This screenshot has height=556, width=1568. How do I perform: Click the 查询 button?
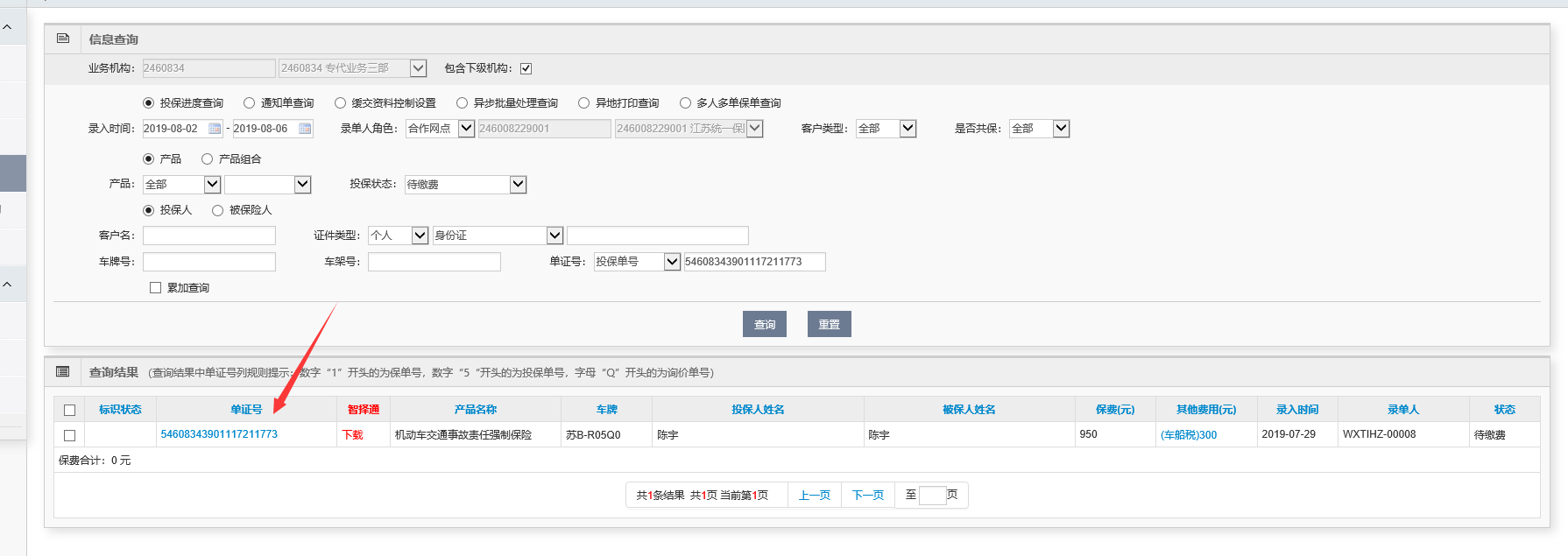coord(765,324)
